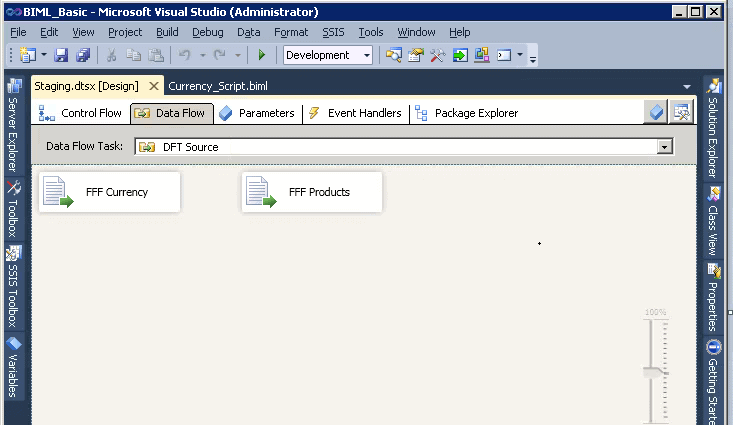Open the Class View side panel
The width and height of the screenshot is (733, 425).
tap(713, 221)
